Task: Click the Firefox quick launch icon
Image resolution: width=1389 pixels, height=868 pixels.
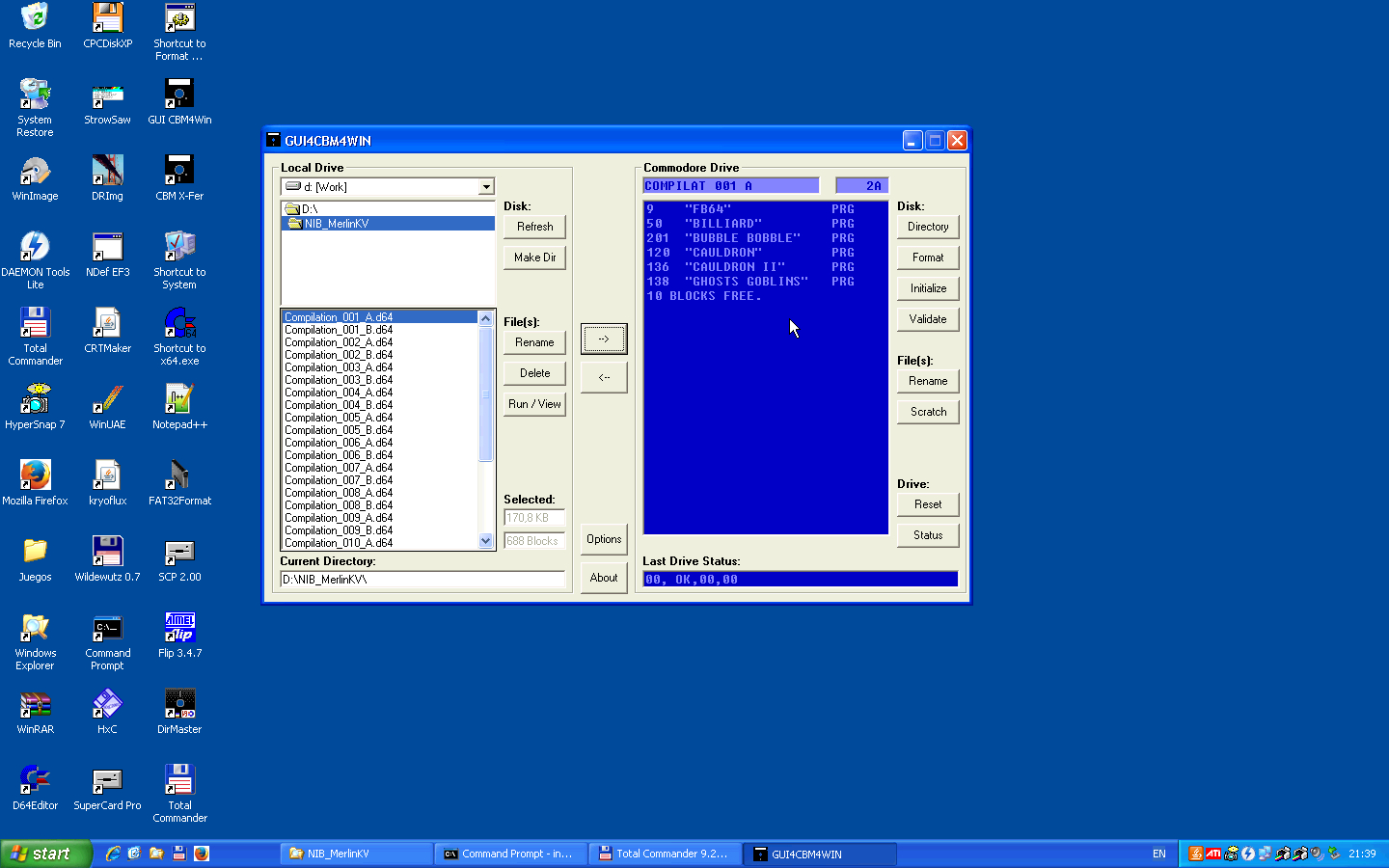Action: [202, 854]
